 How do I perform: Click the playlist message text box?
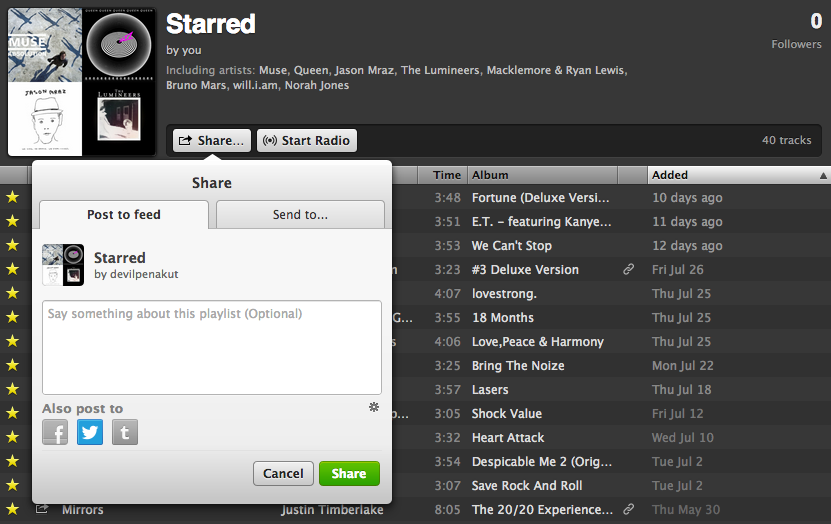click(212, 347)
